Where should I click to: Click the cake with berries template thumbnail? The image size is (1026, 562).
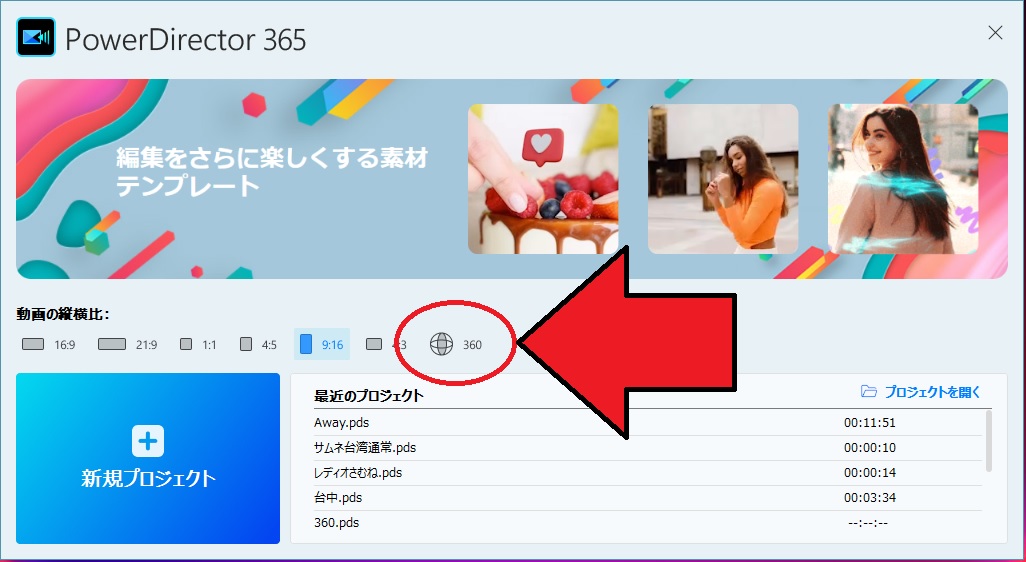coord(543,179)
